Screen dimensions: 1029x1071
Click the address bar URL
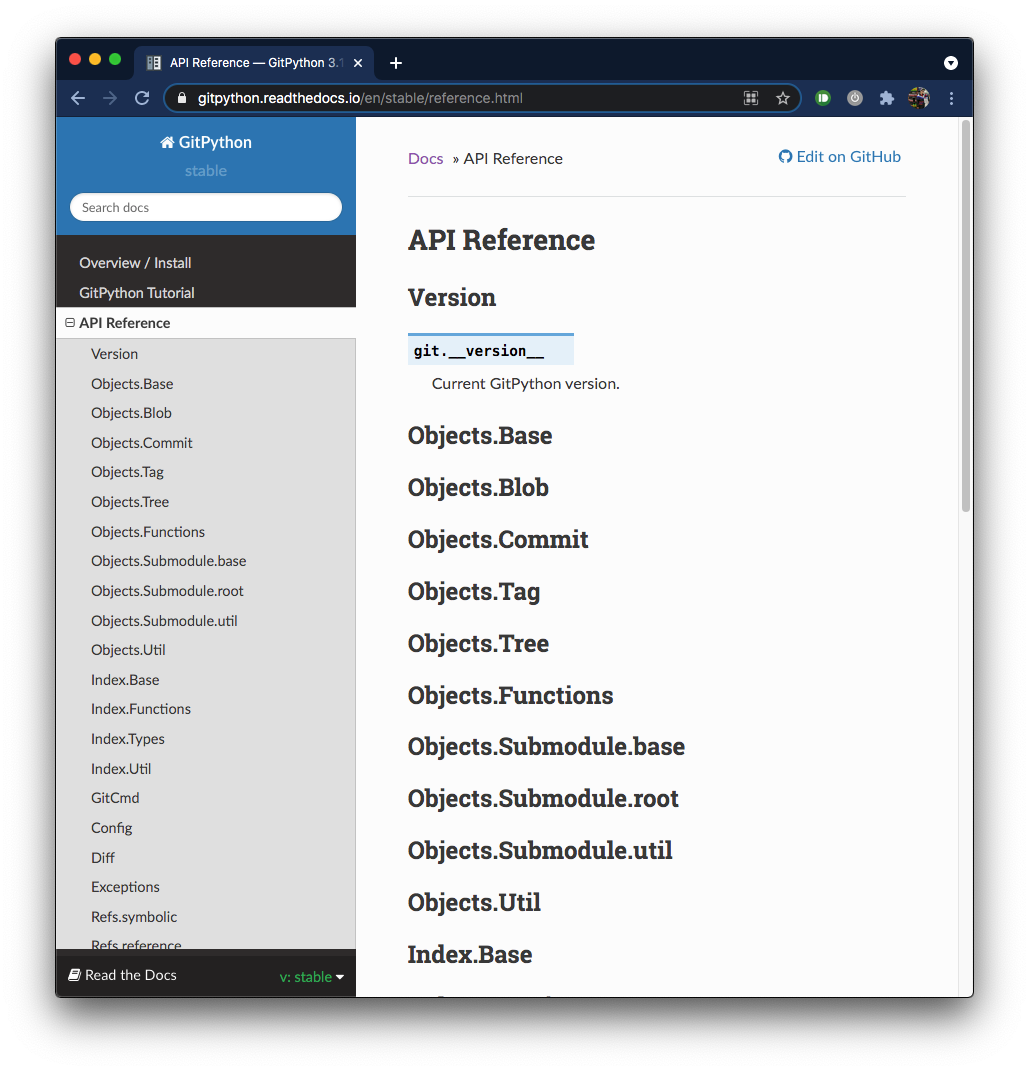pos(360,98)
